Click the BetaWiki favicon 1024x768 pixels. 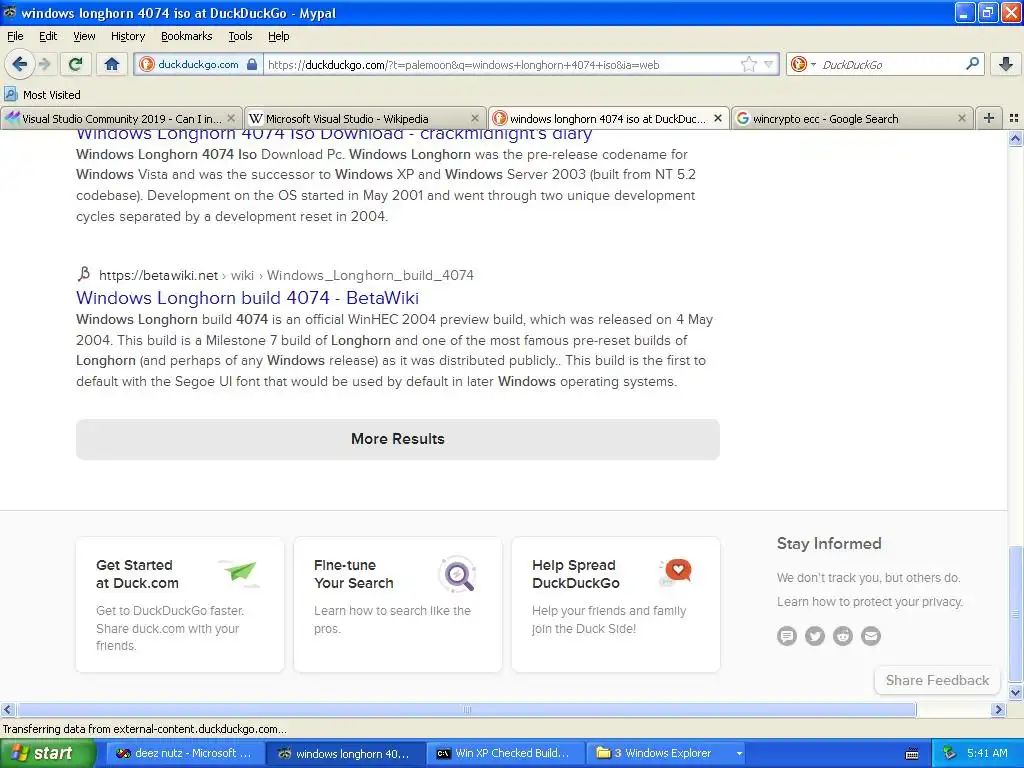pos(84,274)
